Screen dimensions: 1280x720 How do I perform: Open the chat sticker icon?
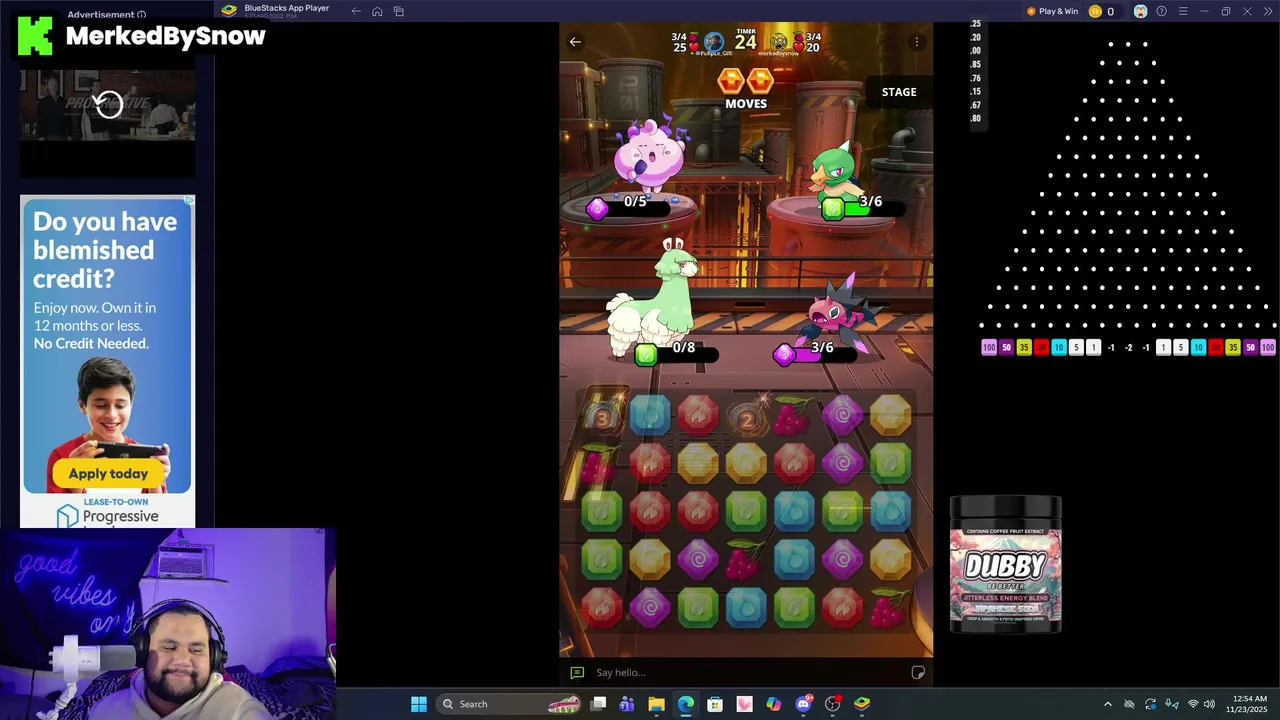[918, 672]
